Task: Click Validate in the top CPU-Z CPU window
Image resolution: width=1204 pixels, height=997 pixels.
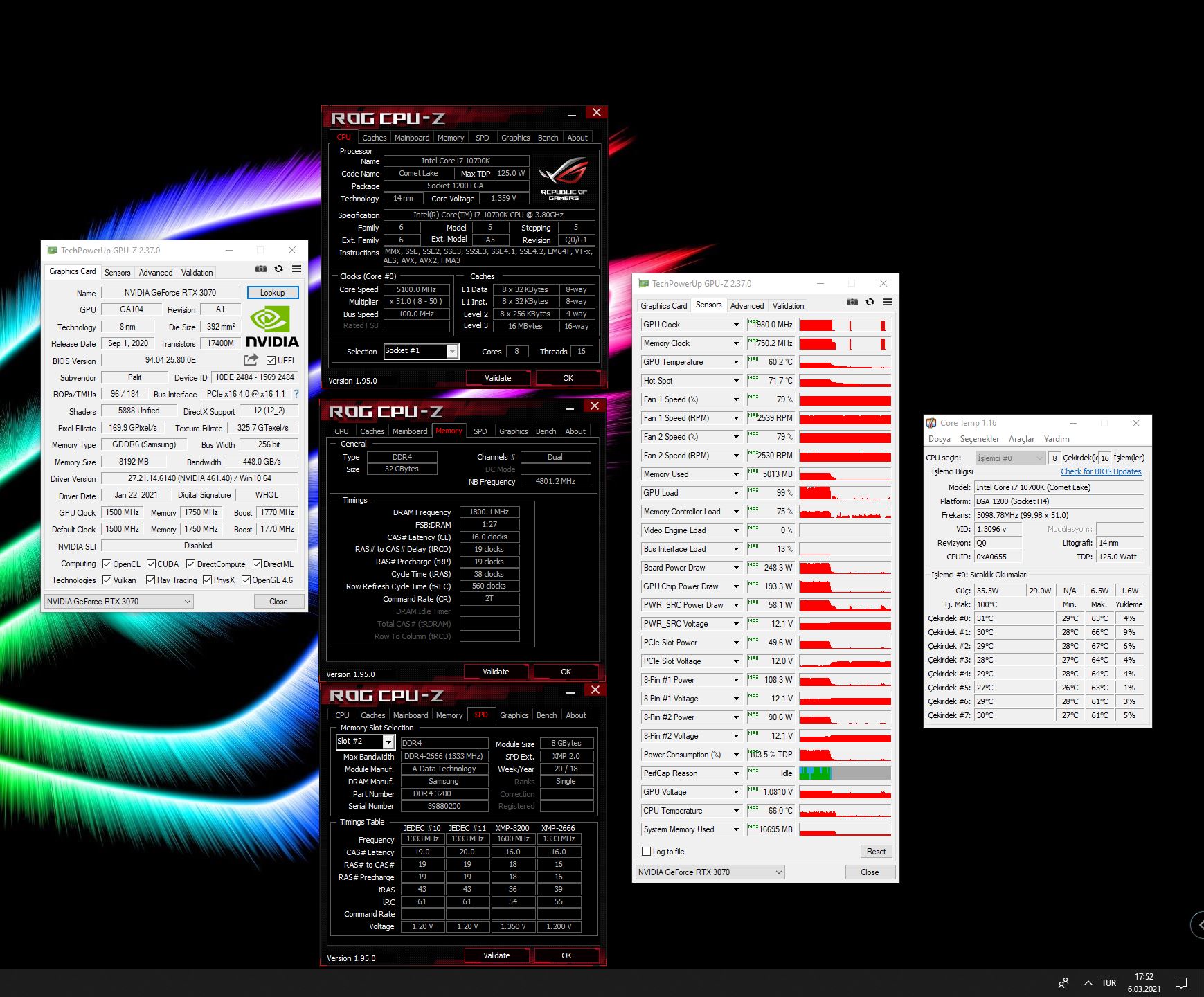Action: (x=498, y=378)
